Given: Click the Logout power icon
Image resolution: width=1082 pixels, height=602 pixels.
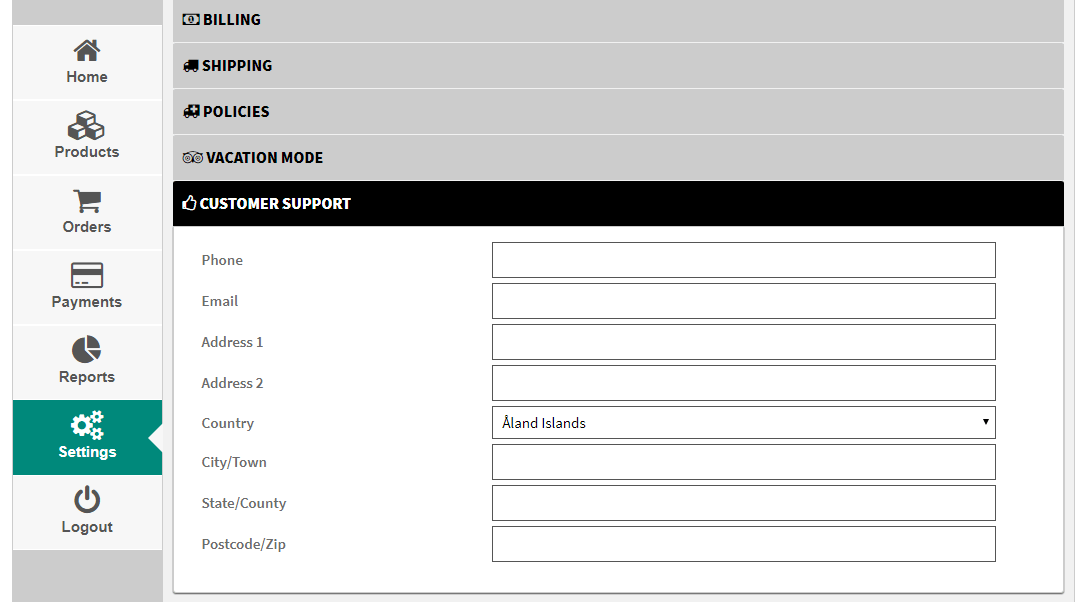Looking at the screenshot, I should pos(87,500).
